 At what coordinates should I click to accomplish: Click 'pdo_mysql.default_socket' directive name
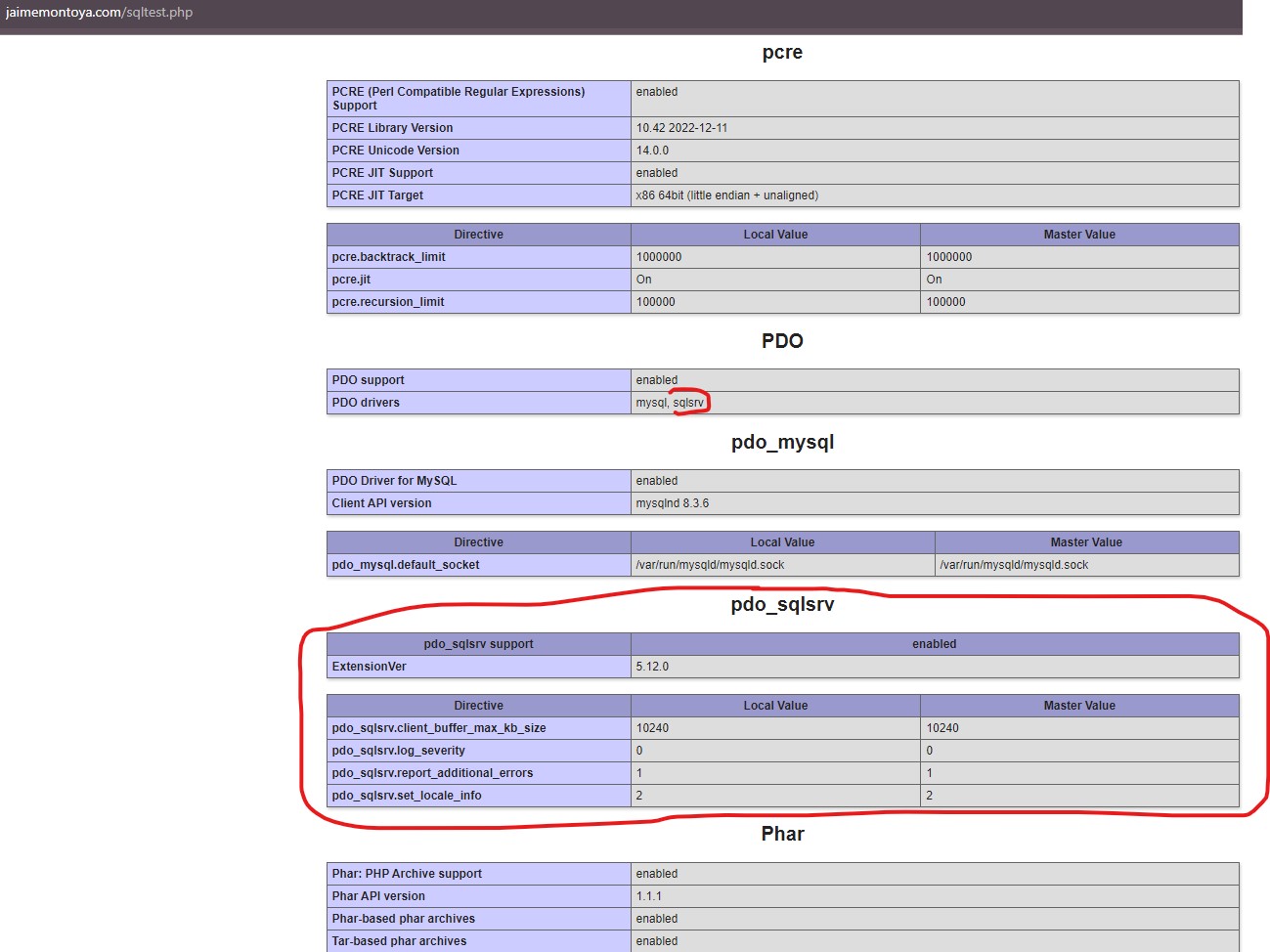pyautogui.click(x=406, y=565)
